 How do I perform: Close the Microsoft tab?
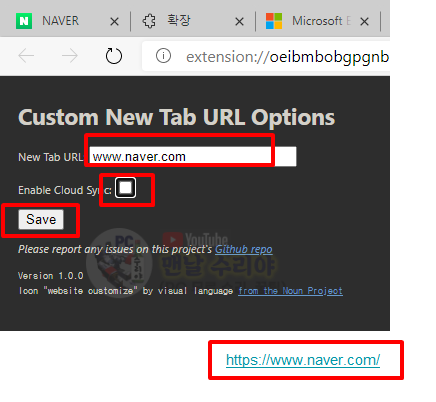coord(364,22)
